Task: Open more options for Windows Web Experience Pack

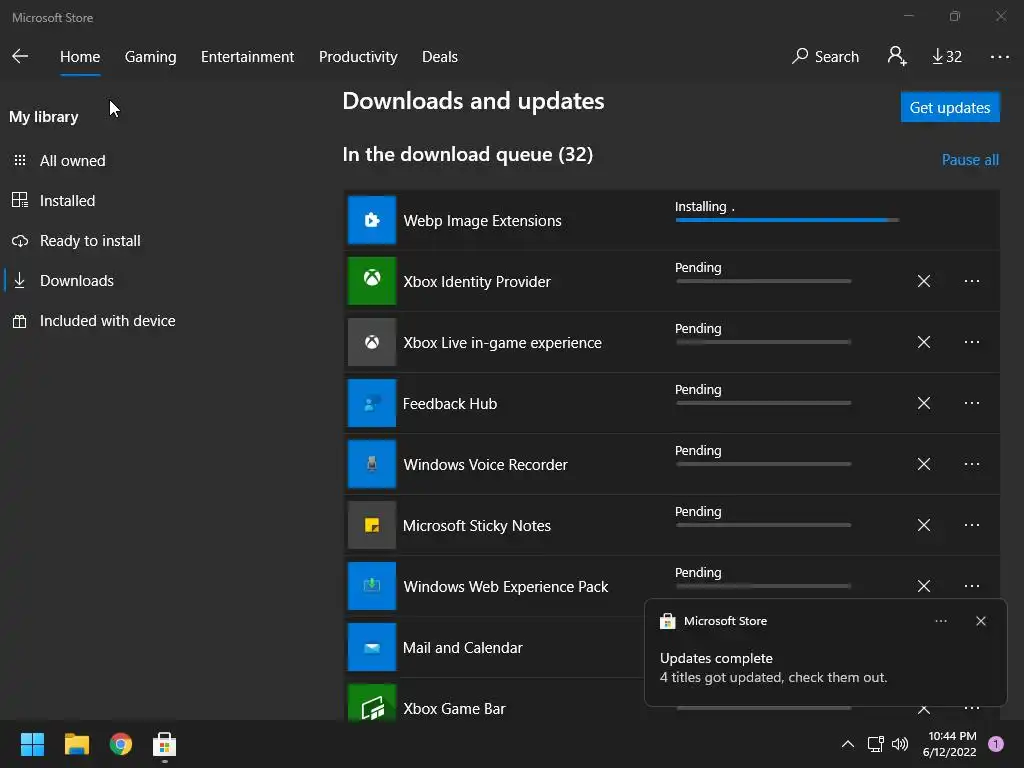Action: coord(972,586)
